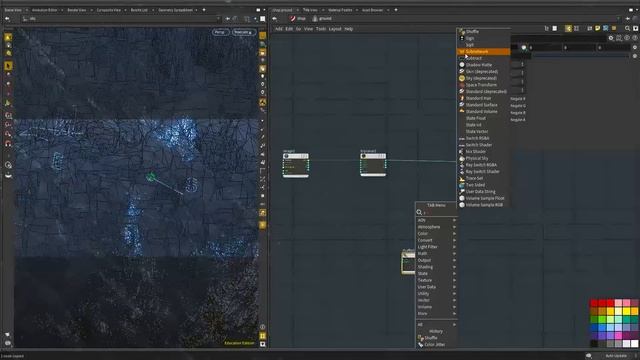Open the Layout menu in network editor

click(x=335, y=29)
